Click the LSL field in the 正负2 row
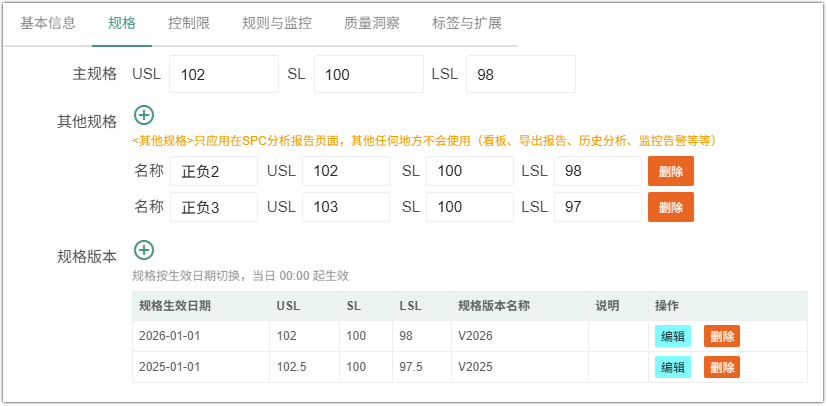Screen dimensions: 827x406 598,171
